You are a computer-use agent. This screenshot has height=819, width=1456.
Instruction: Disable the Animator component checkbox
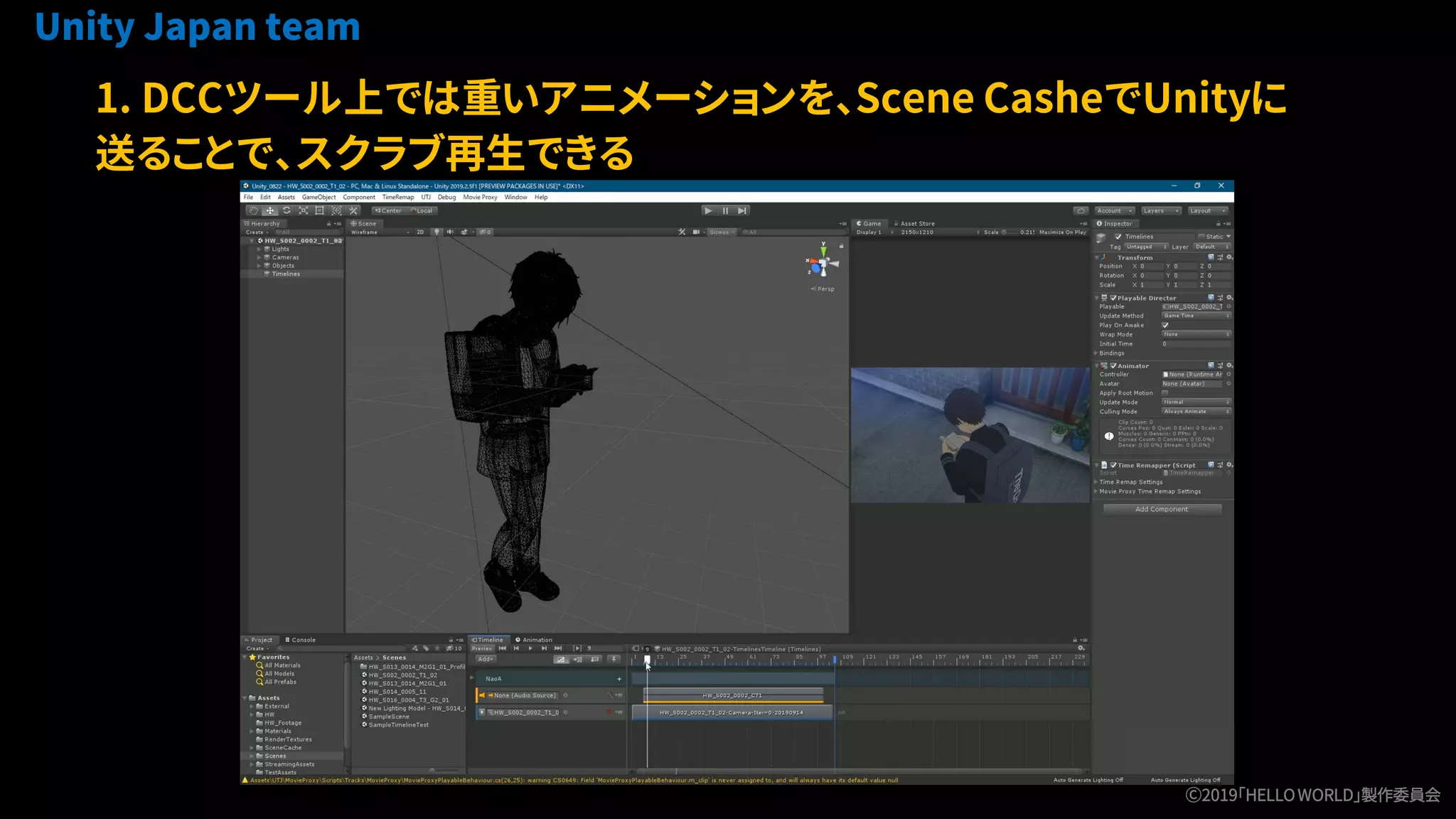pos(1113,365)
